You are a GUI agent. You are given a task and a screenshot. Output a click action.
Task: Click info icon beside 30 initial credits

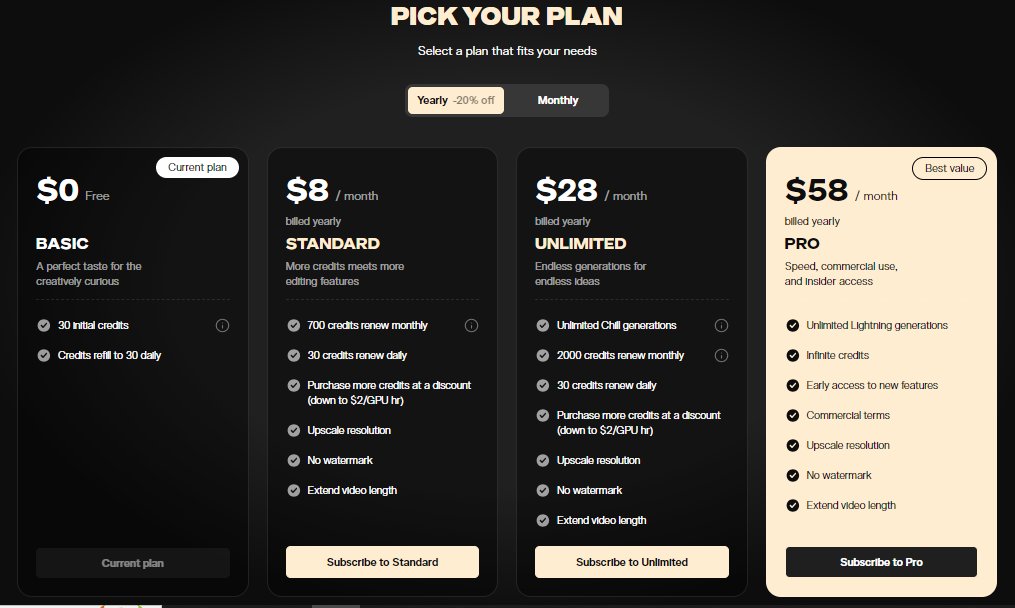point(222,325)
